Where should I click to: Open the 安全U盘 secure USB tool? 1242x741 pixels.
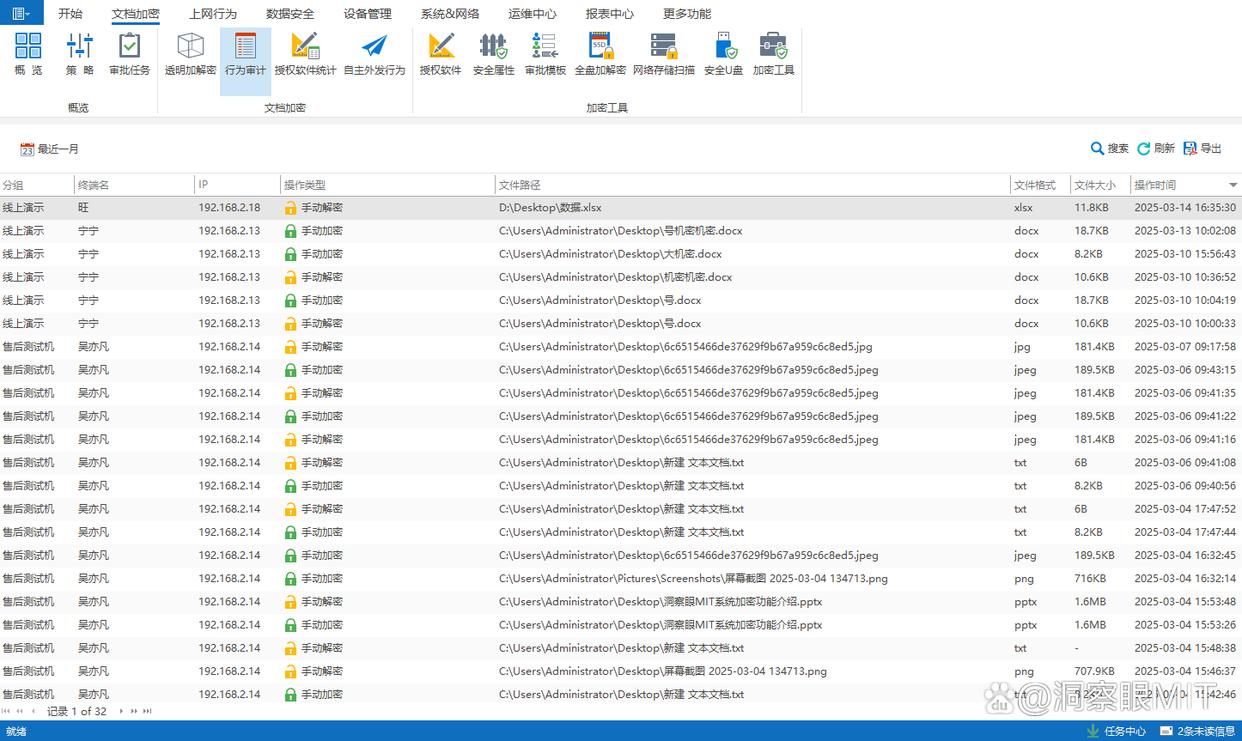click(x=723, y=54)
